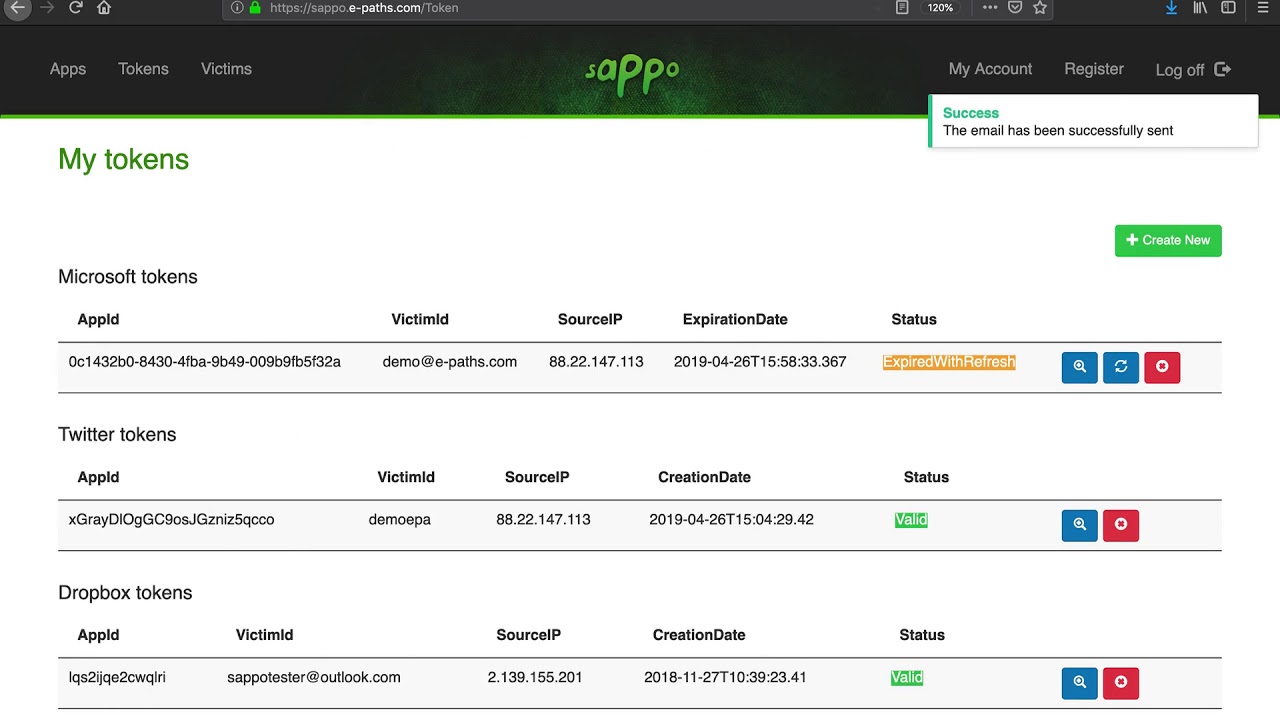The image size is (1280, 720).
Task: Select victim demo@e-paths.com
Action: point(450,362)
